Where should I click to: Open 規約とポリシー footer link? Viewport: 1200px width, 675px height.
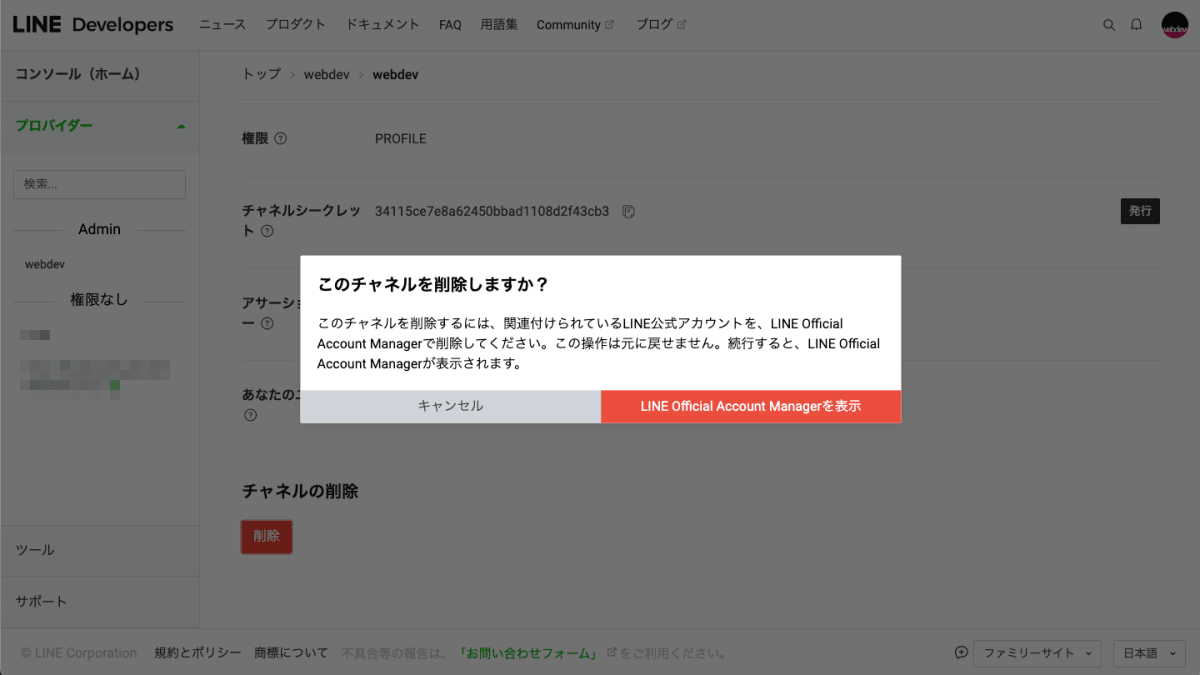198,653
